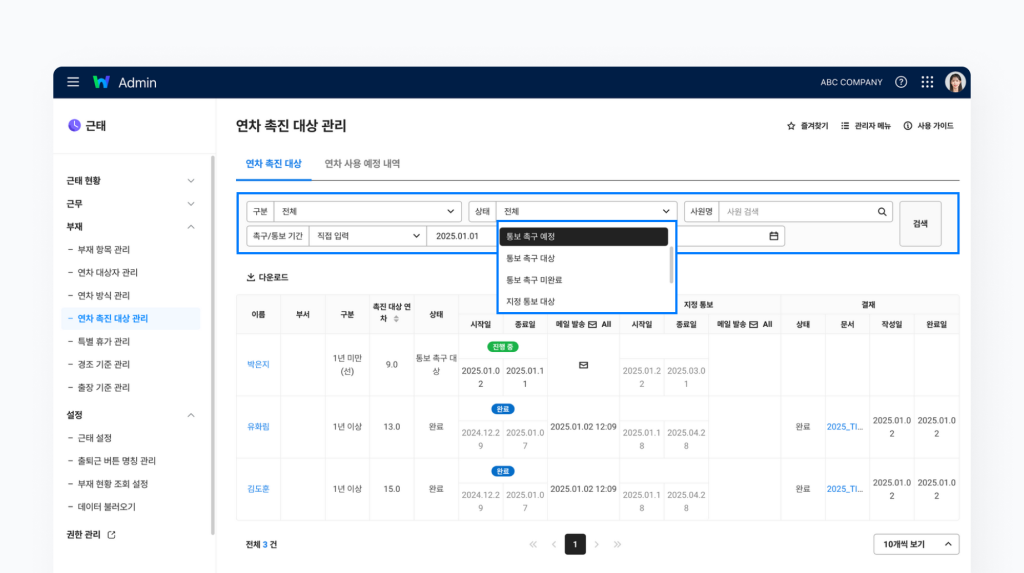Open 사용 가이드 info icon
Screen dimensions: 1024x573
click(908, 126)
